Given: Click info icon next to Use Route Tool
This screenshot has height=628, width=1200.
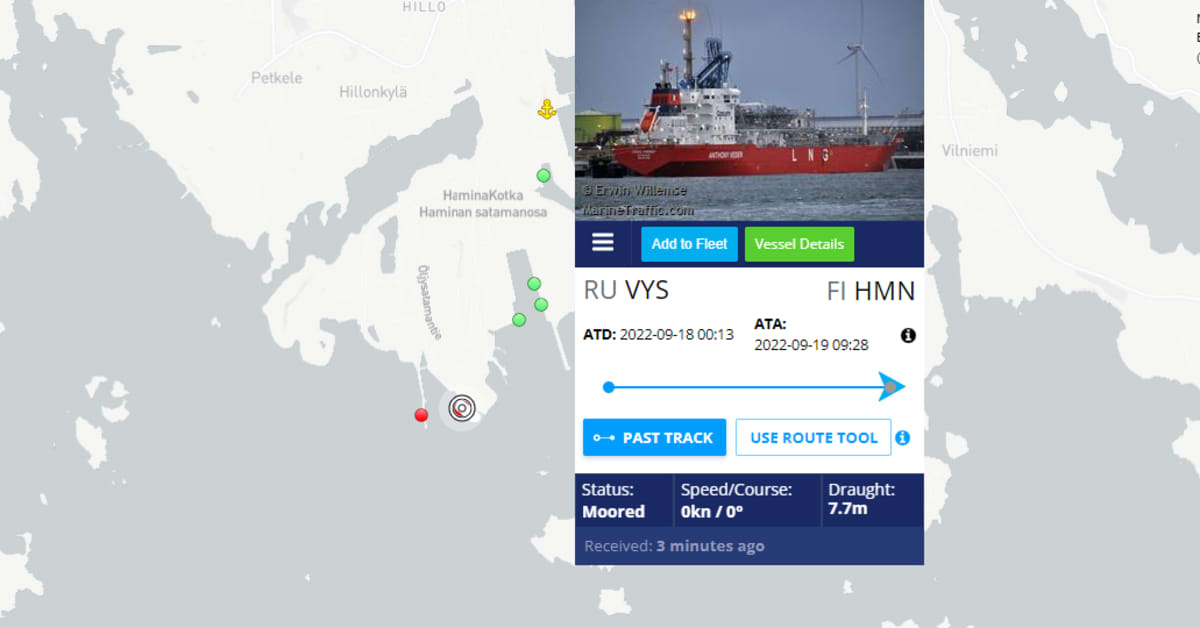Looking at the screenshot, I should (x=902, y=437).
